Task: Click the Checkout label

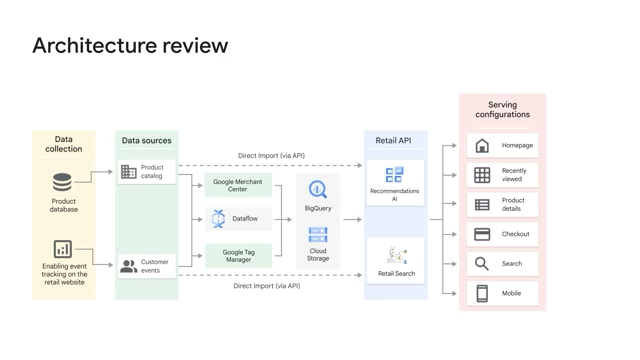Action: pos(516,234)
